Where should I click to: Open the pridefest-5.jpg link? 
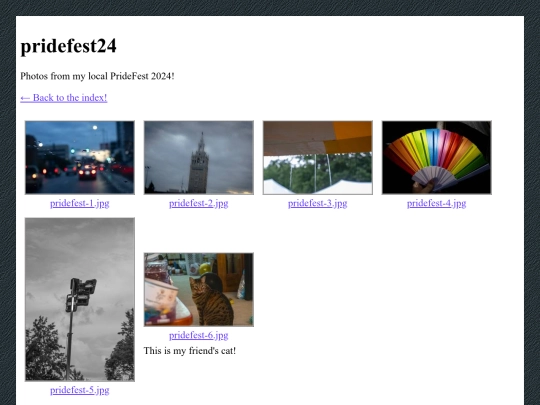tap(80, 390)
